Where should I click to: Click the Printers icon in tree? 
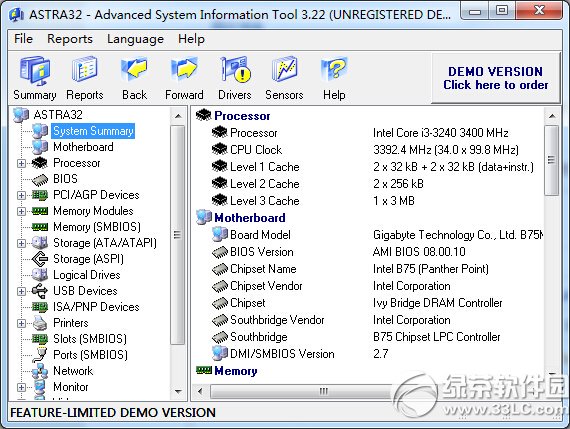point(40,323)
